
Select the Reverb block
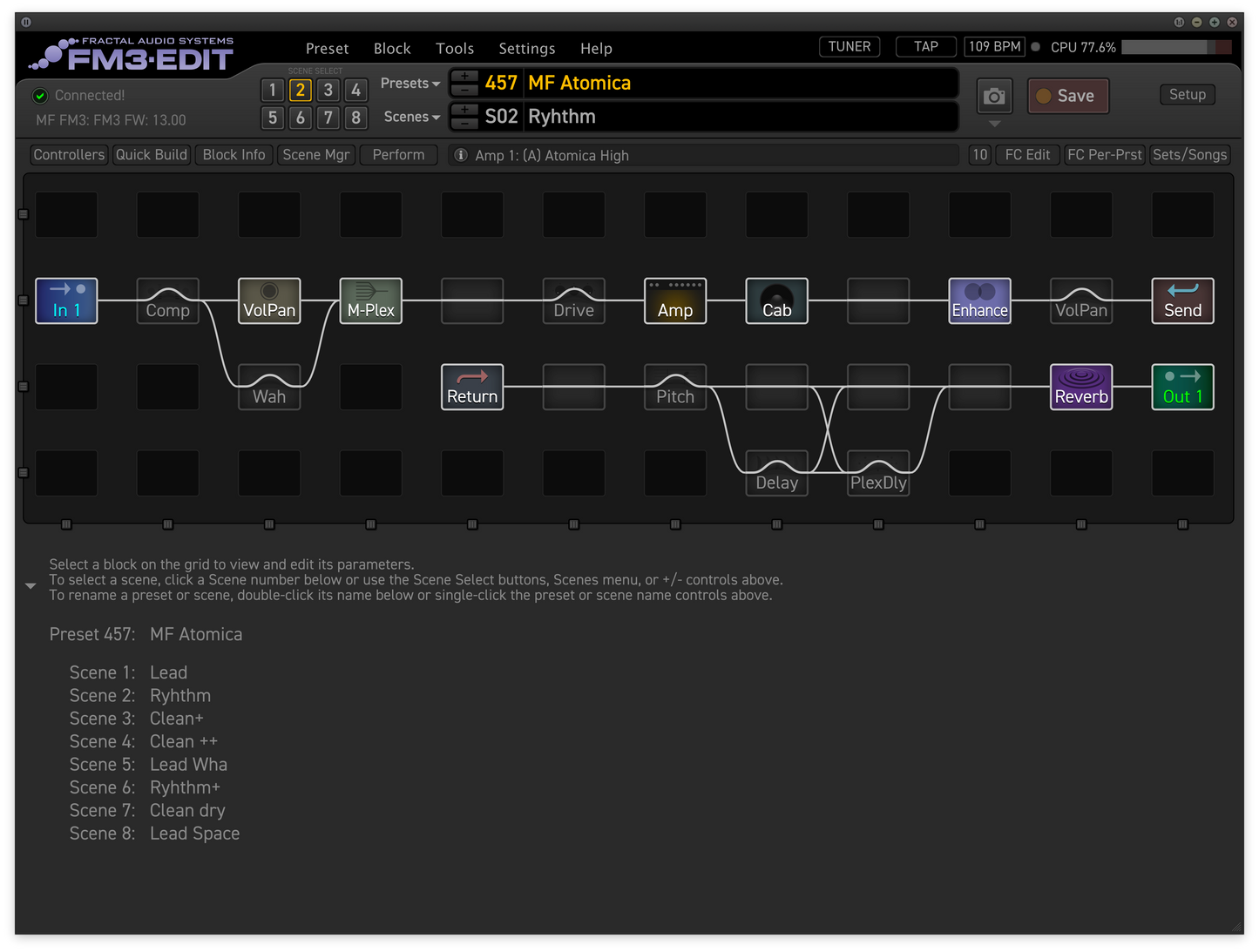tap(1081, 387)
